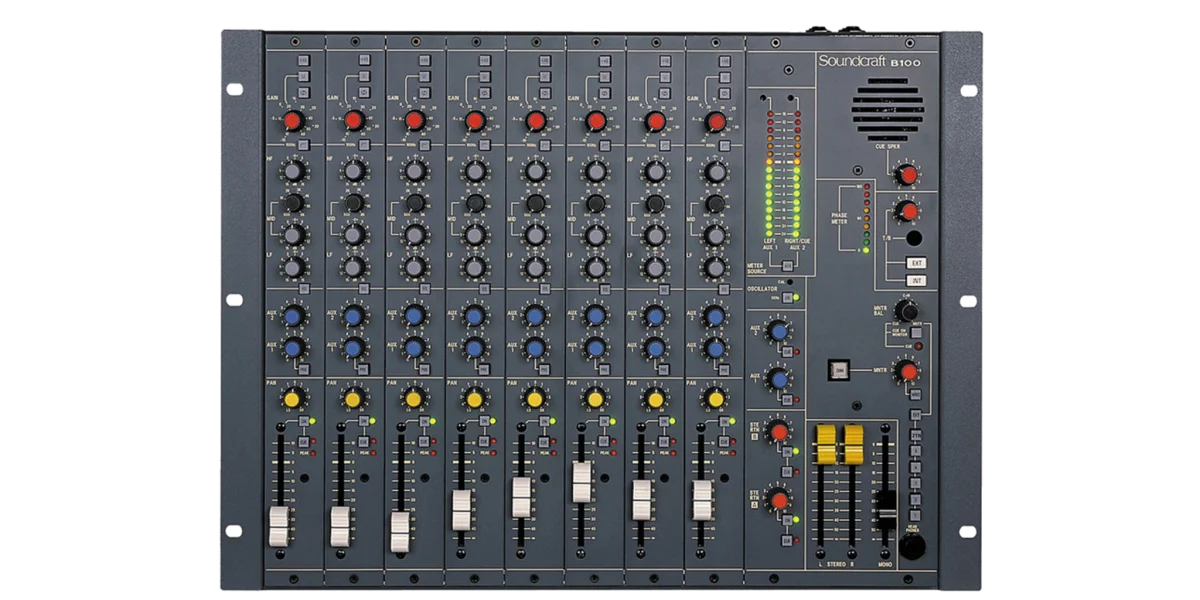Adjust the HF knob on channel 5

(535, 171)
